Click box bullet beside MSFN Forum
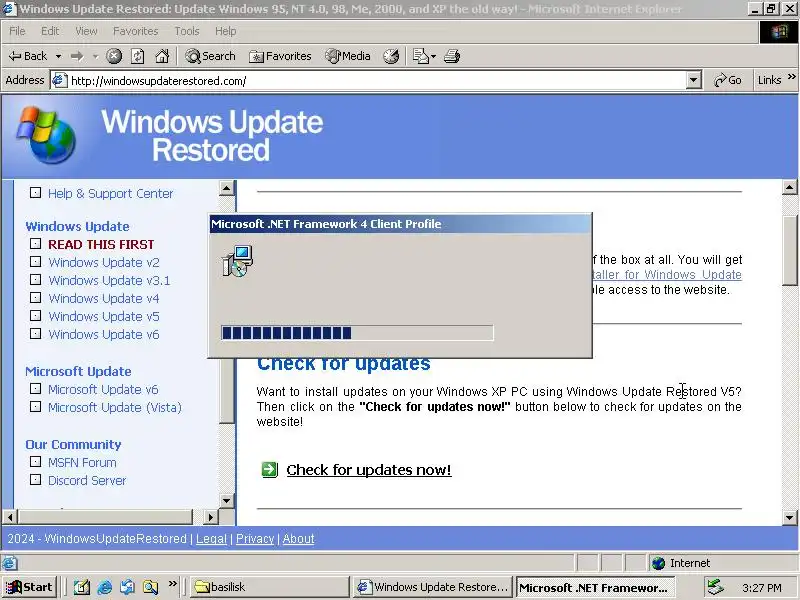This screenshot has width=800, height=600. click(35, 462)
